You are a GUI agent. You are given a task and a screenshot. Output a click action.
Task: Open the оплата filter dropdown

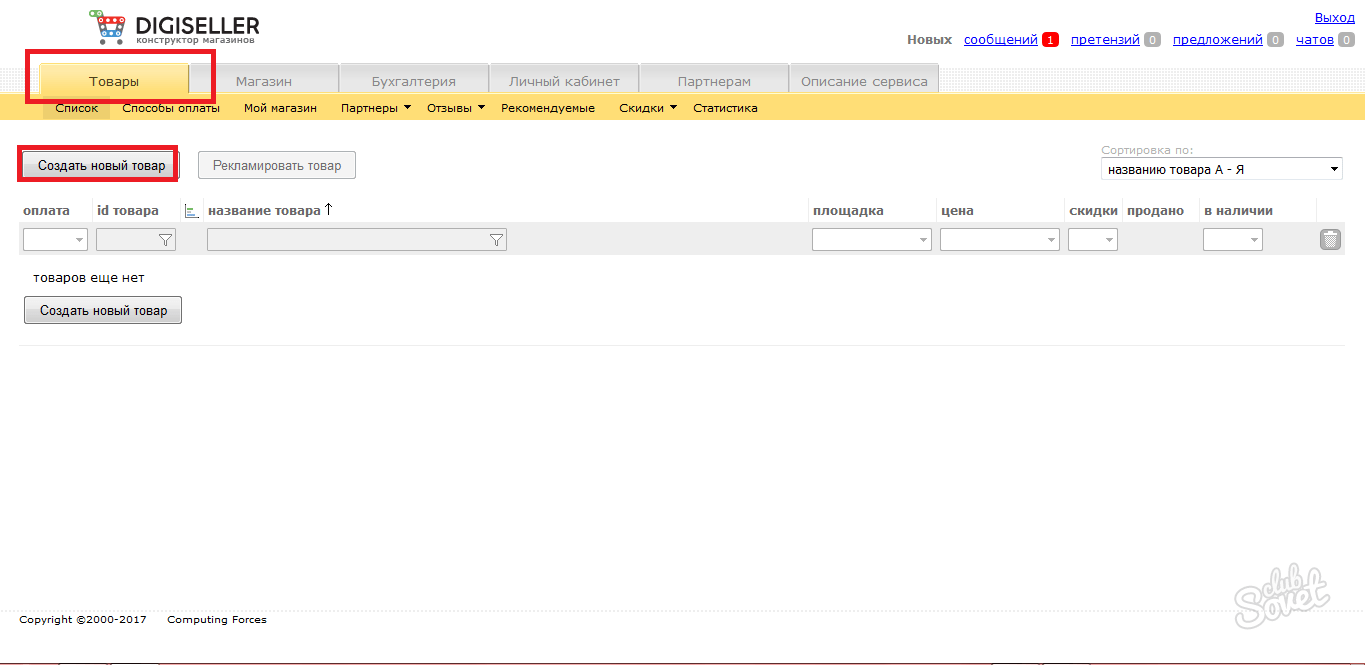(55, 240)
